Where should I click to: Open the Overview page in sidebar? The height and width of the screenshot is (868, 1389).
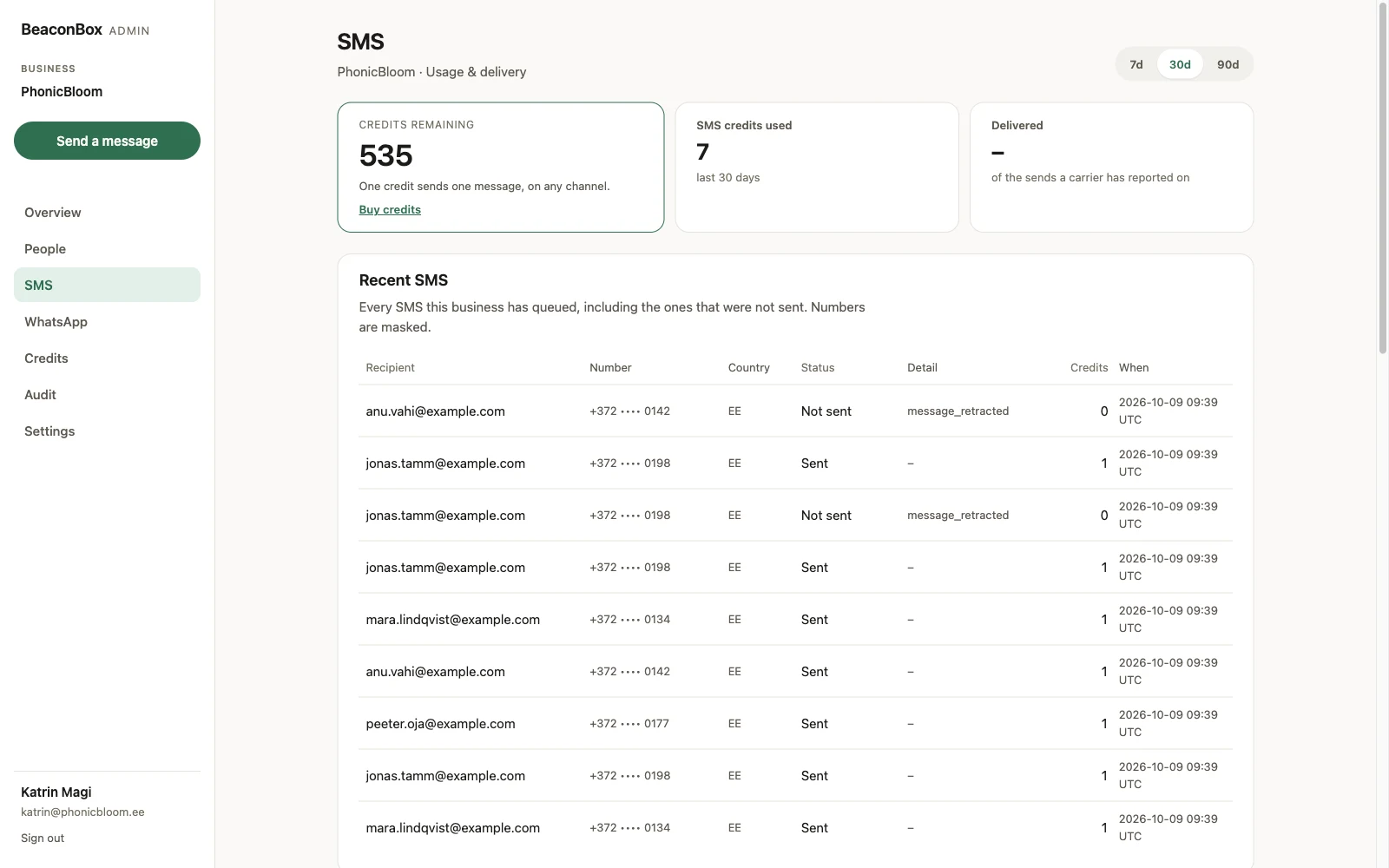coord(107,213)
